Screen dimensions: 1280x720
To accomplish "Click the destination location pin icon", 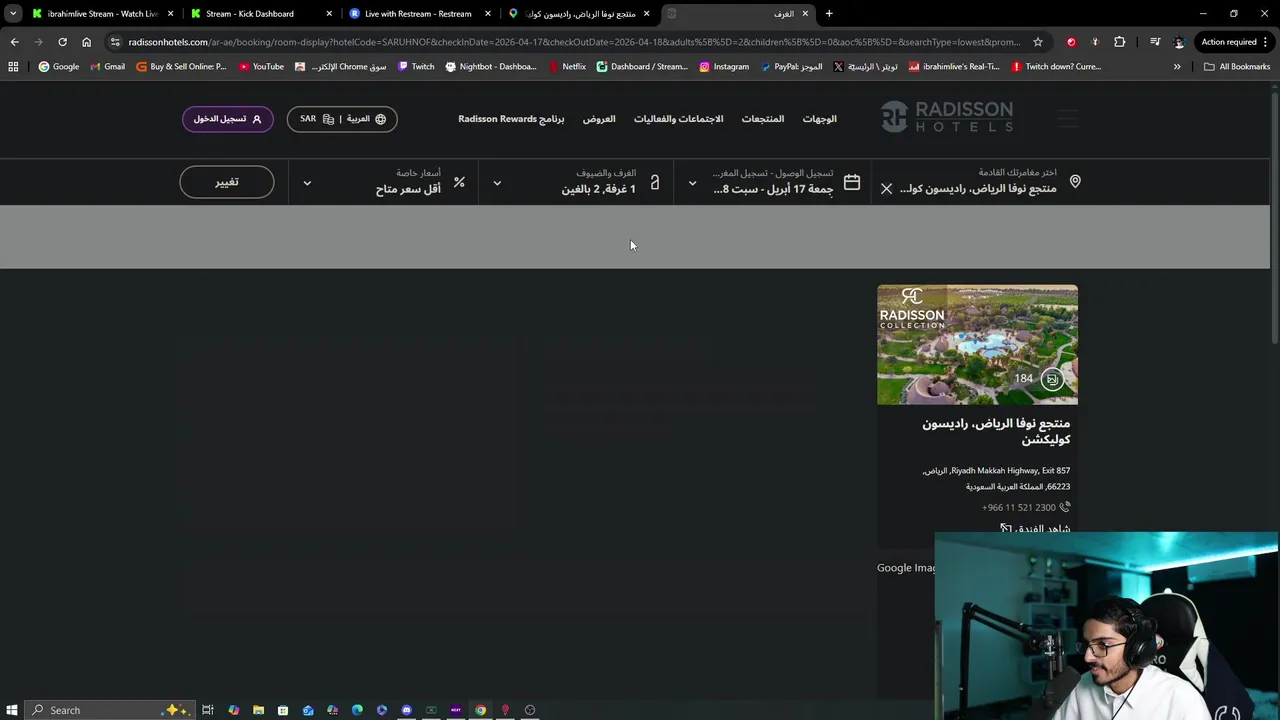I will point(1075,182).
